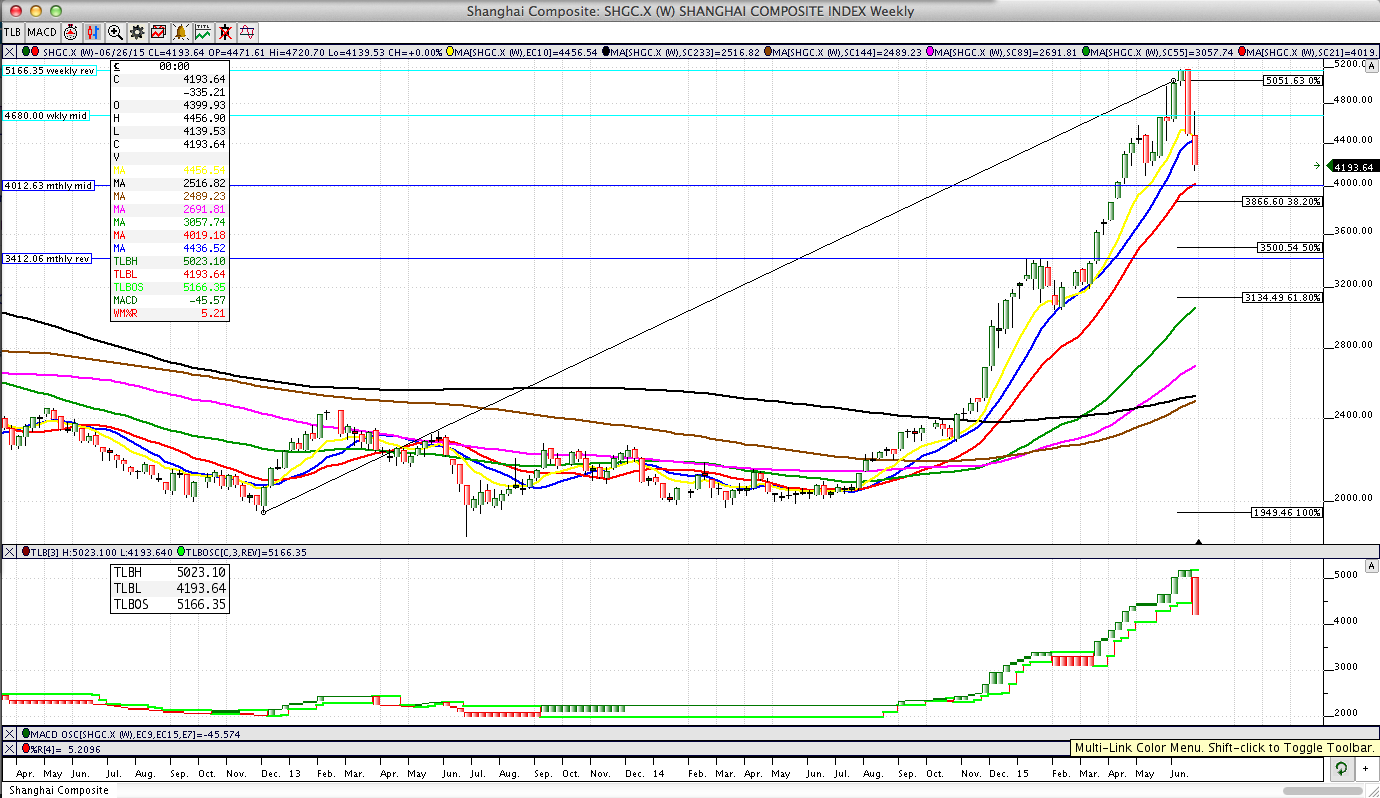Image resolution: width=1380 pixels, height=798 pixels.
Task: Click black SC233 moving average dot
Action: click(x=606, y=52)
